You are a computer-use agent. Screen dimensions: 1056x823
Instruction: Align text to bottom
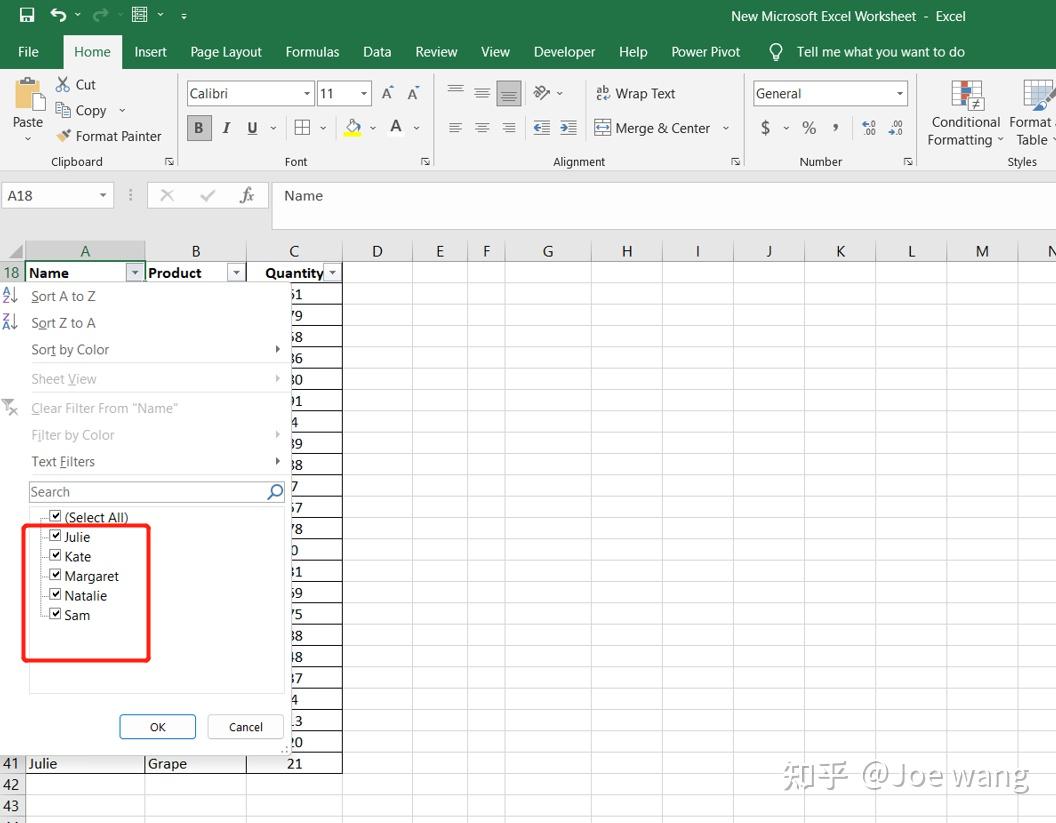509,93
